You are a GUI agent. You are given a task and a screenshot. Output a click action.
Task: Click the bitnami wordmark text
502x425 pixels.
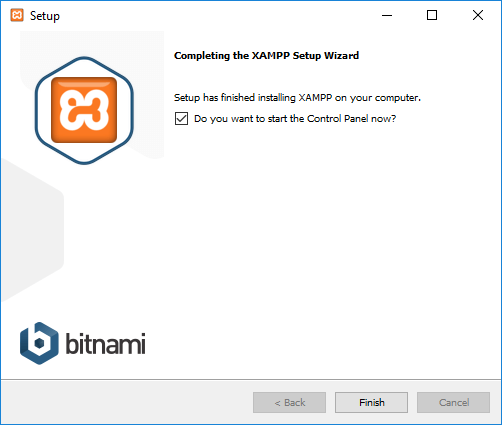click(x=105, y=343)
